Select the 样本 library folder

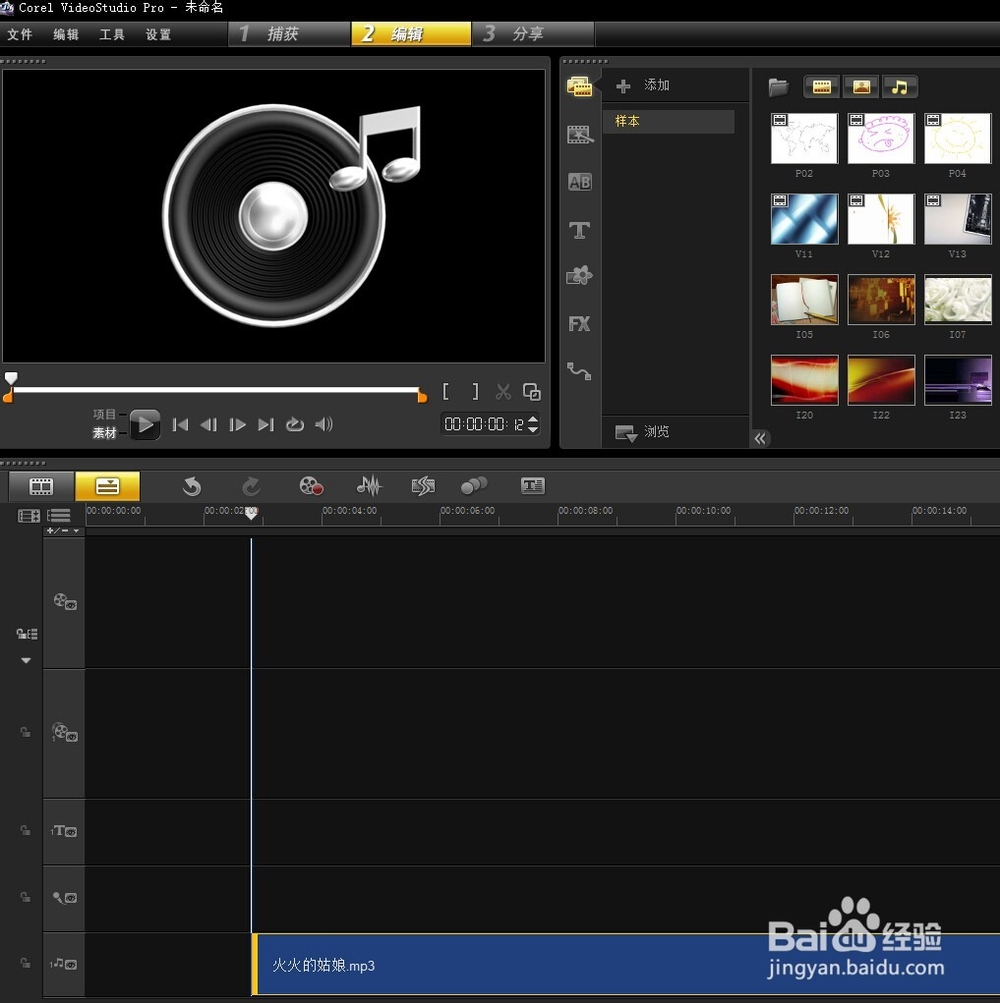click(x=668, y=121)
